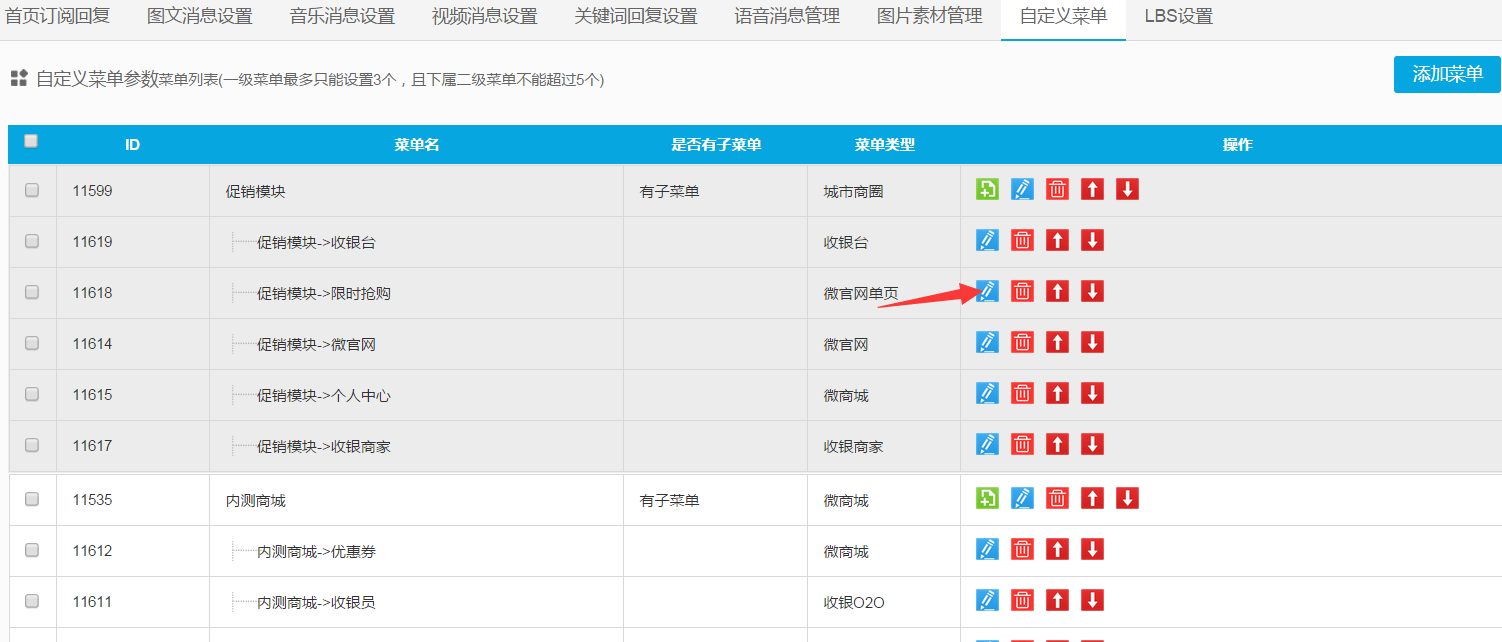Edit the 收银员 submenu row 11611
The width and height of the screenshot is (1502, 642).
pos(987,600)
